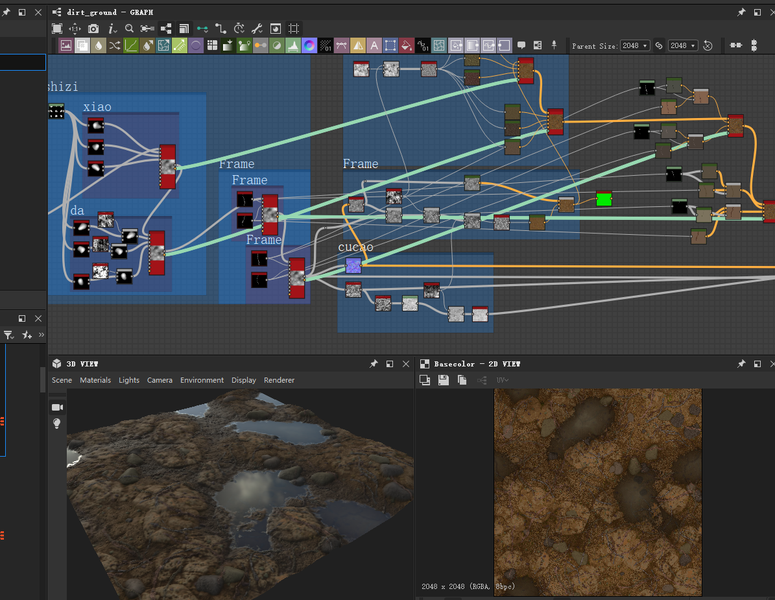Pin the dirt_ground graph panel
This screenshot has width=775, height=600.
(x=740, y=12)
